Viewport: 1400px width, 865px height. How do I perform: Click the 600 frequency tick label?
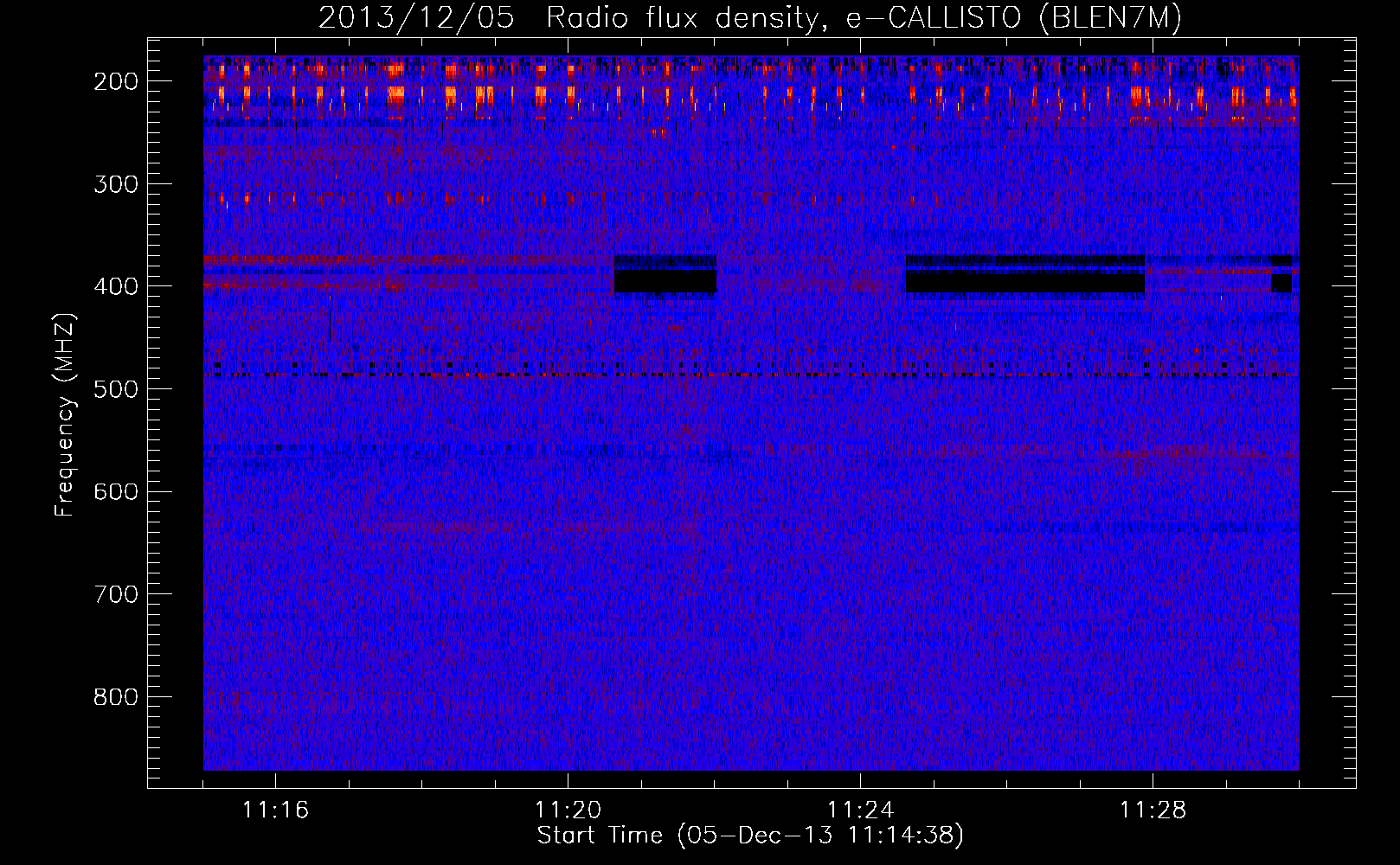click(x=116, y=491)
